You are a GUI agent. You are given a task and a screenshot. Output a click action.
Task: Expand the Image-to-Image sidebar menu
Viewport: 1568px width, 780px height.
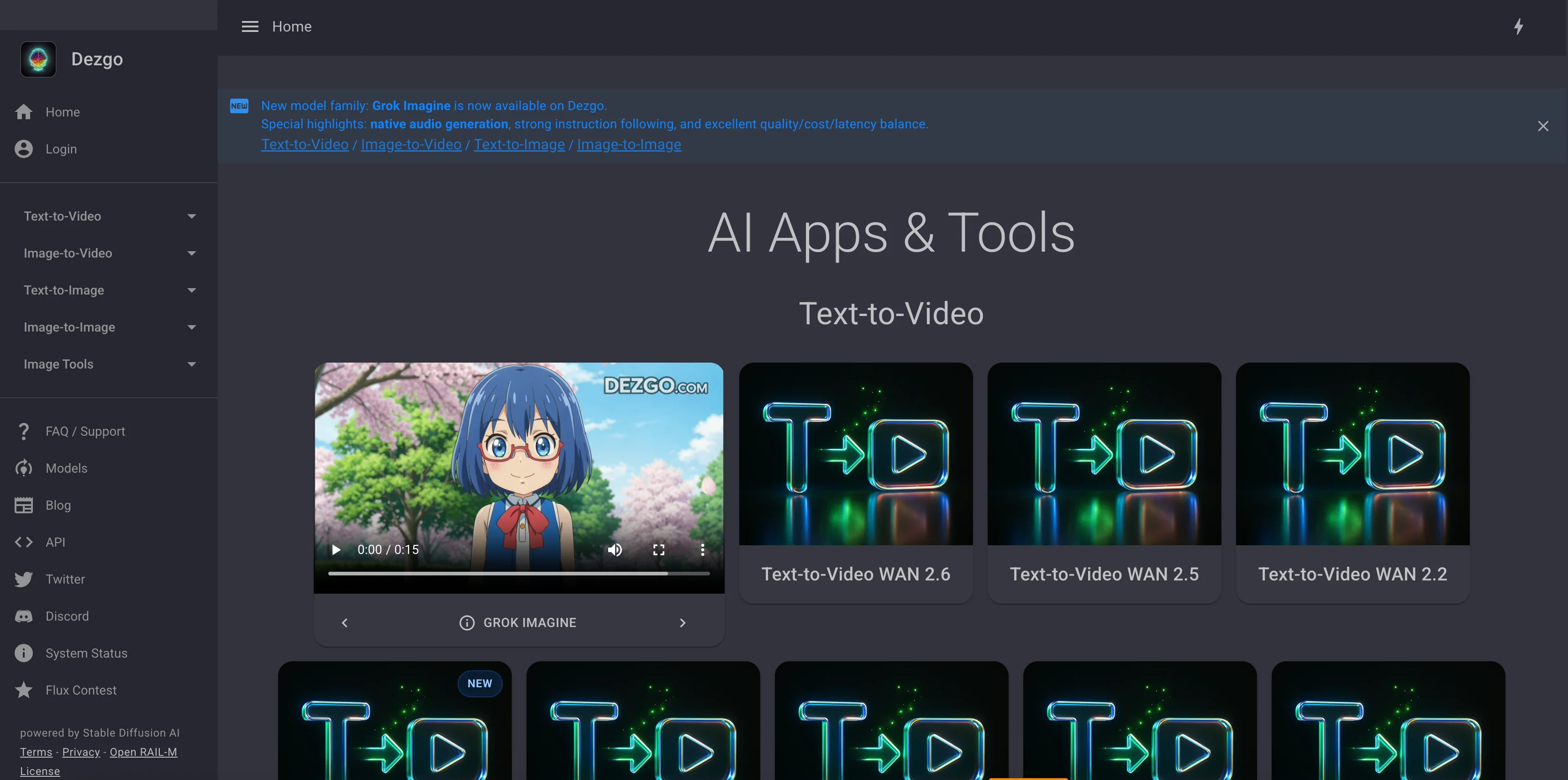click(109, 327)
